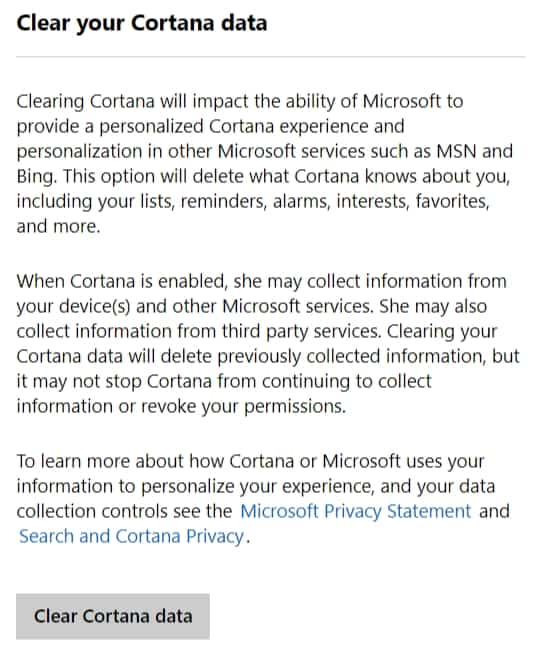This screenshot has width=542, height=655.
Task: Click the phrase 'personalize your experience'
Action: pyautogui.click(x=257, y=486)
